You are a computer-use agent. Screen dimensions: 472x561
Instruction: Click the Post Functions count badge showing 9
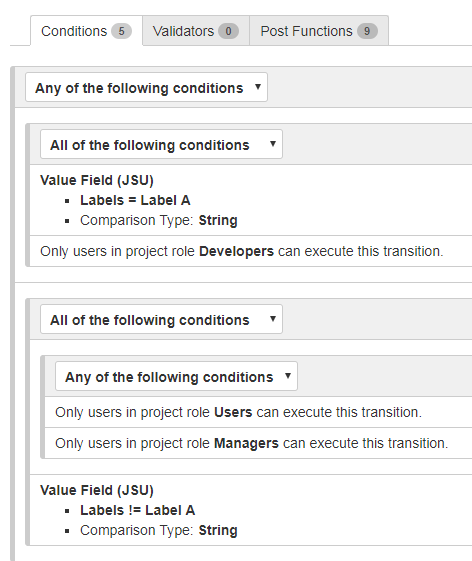(367, 31)
